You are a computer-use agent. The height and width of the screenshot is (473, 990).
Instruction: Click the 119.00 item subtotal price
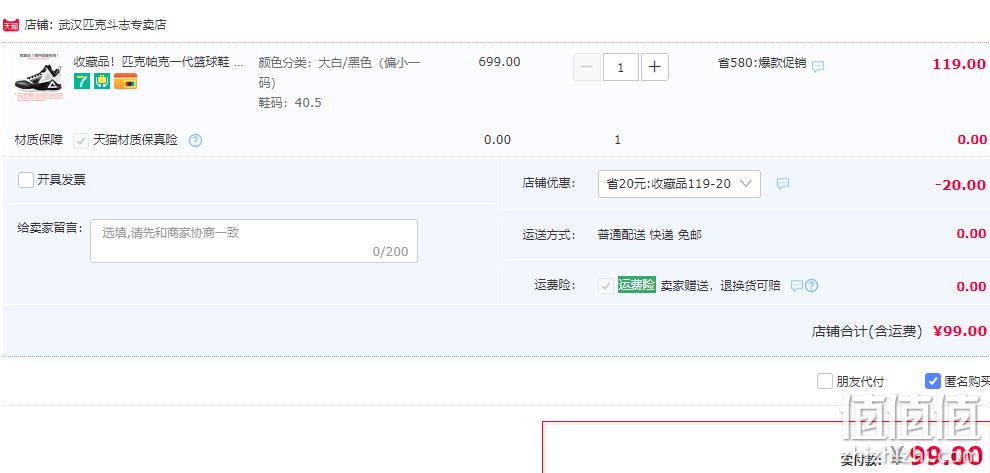click(958, 64)
